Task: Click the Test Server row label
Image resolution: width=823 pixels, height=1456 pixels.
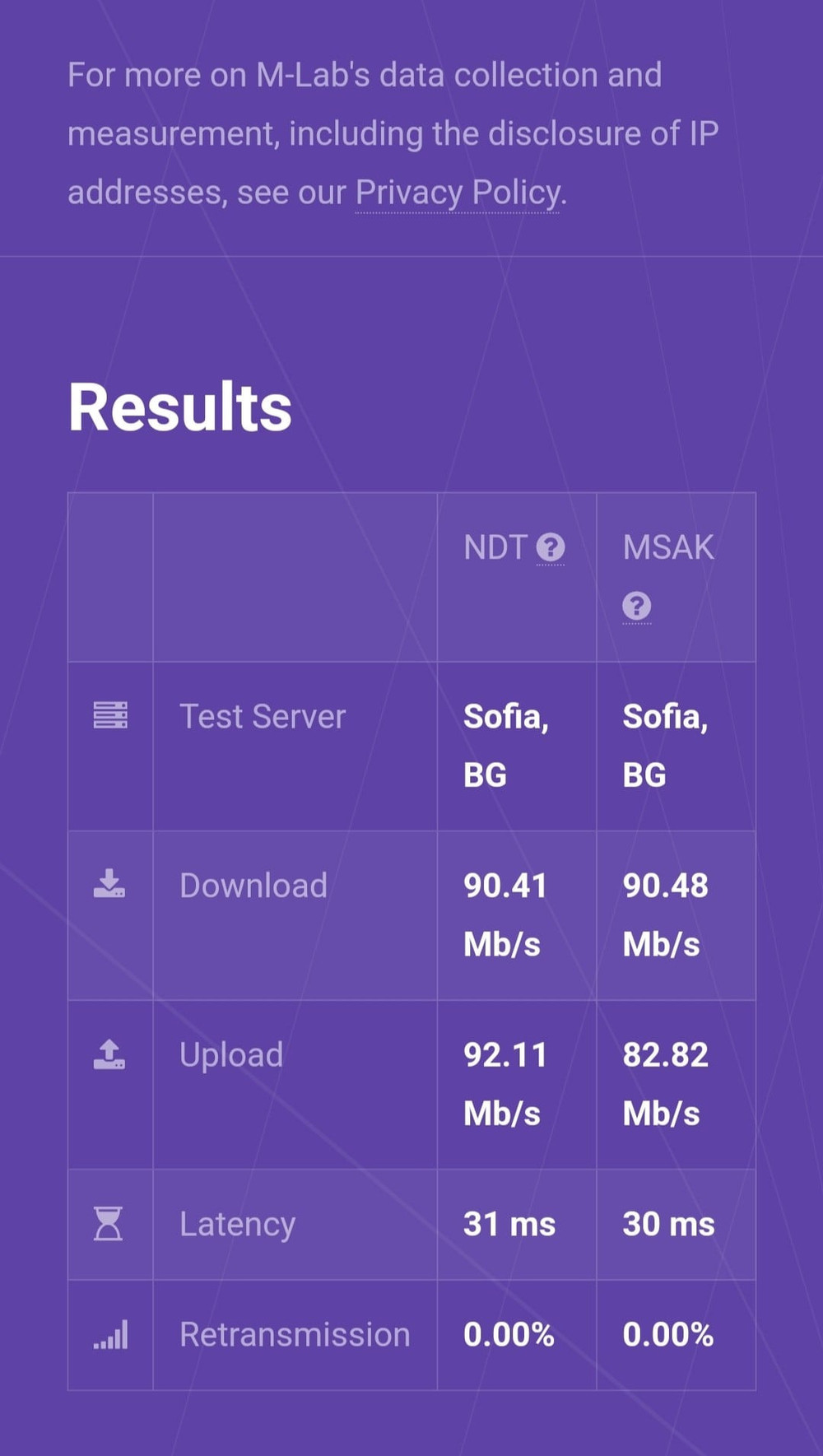Action: pyautogui.click(x=263, y=716)
